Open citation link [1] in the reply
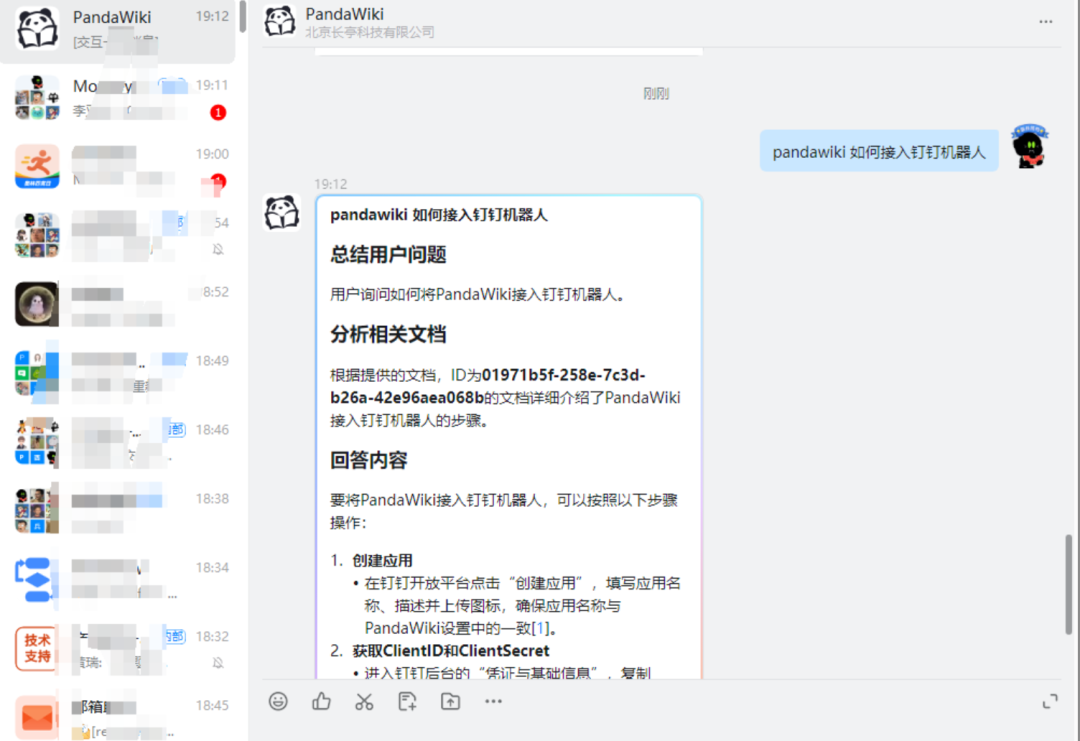Image resolution: width=1080 pixels, height=741 pixels. coord(541,628)
